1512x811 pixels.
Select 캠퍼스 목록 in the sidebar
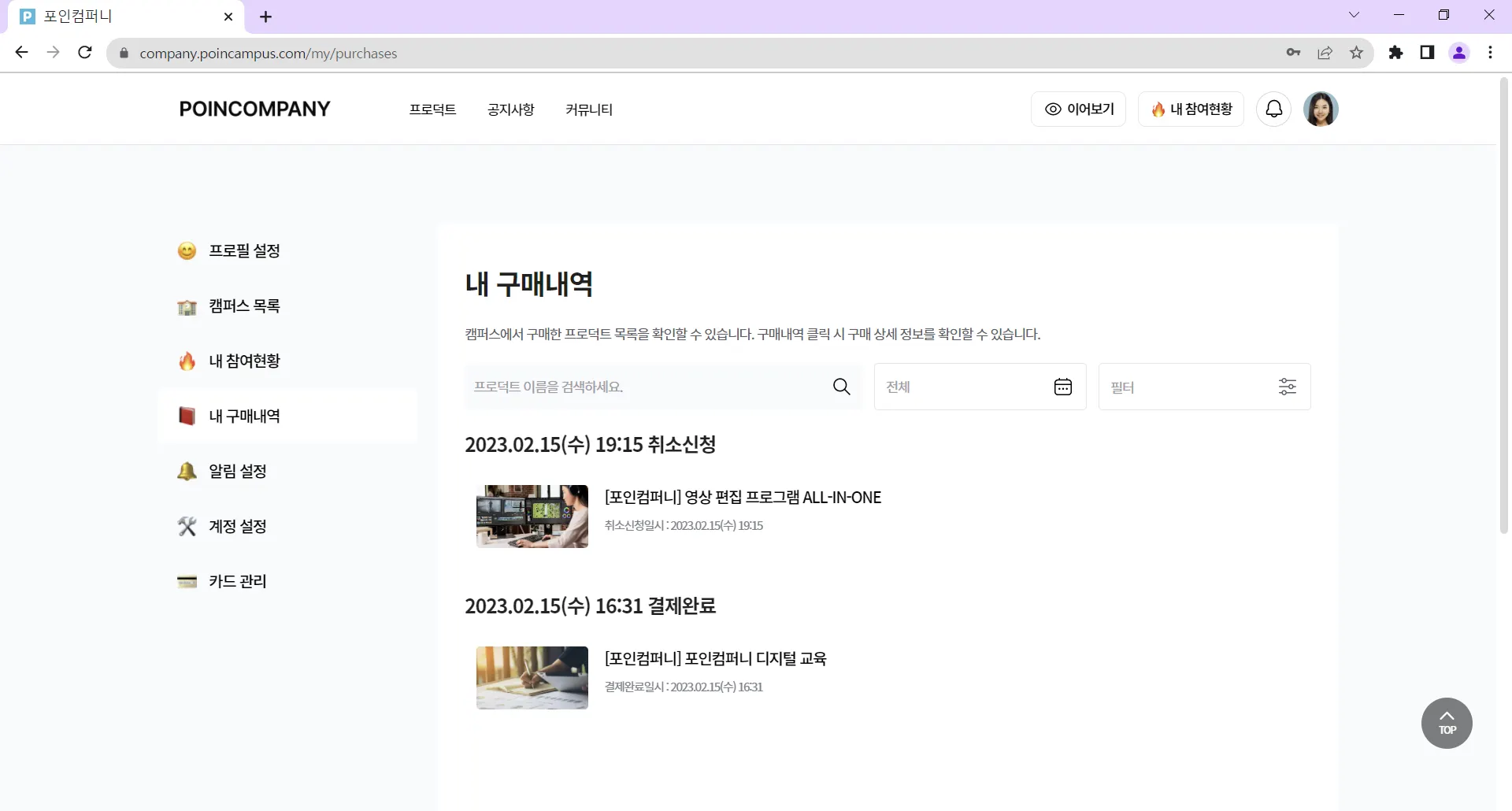(287, 306)
